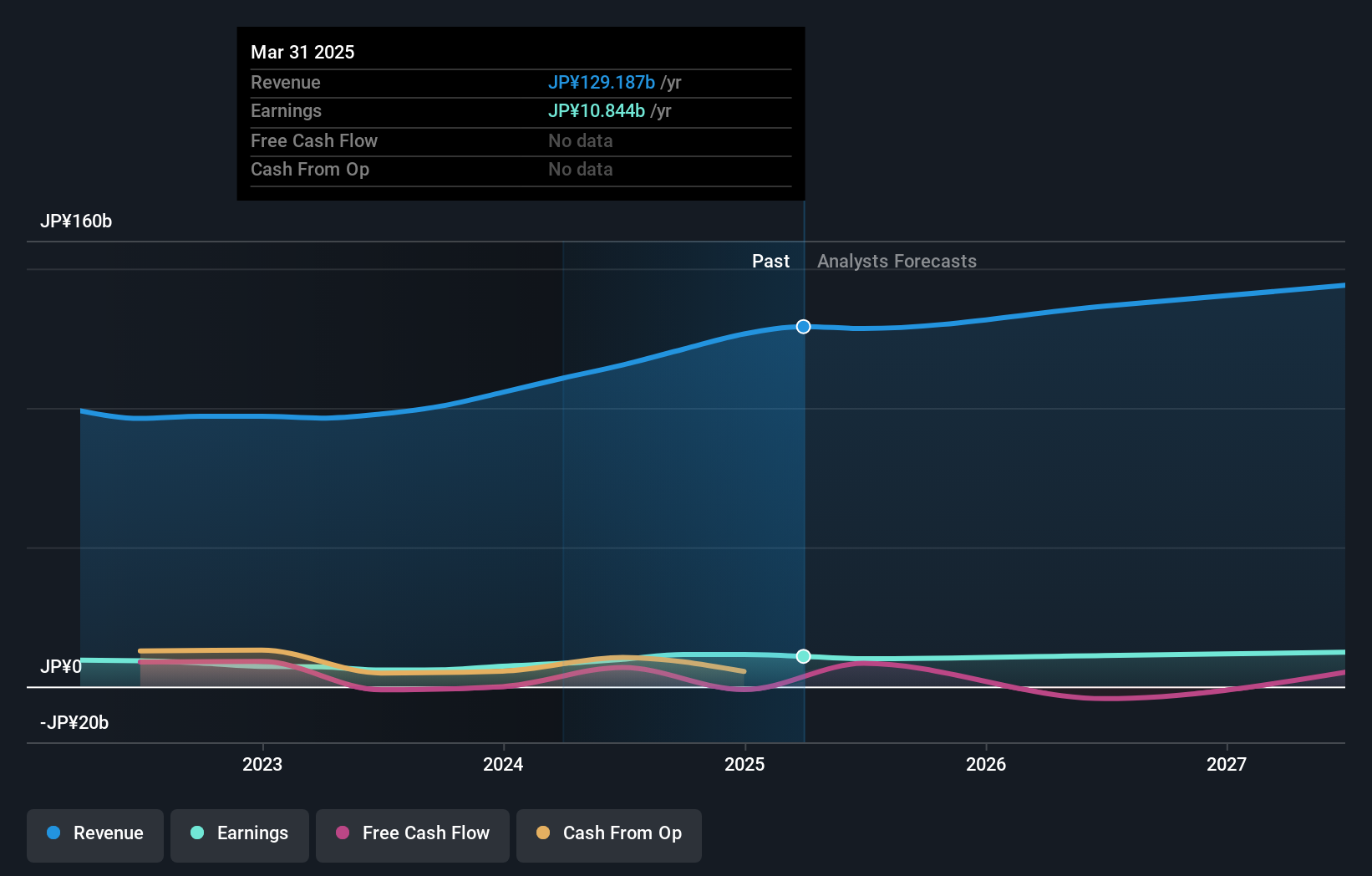Toggle the Revenue series legend button
The width and height of the screenshot is (1372, 876).
tap(95, 835)
